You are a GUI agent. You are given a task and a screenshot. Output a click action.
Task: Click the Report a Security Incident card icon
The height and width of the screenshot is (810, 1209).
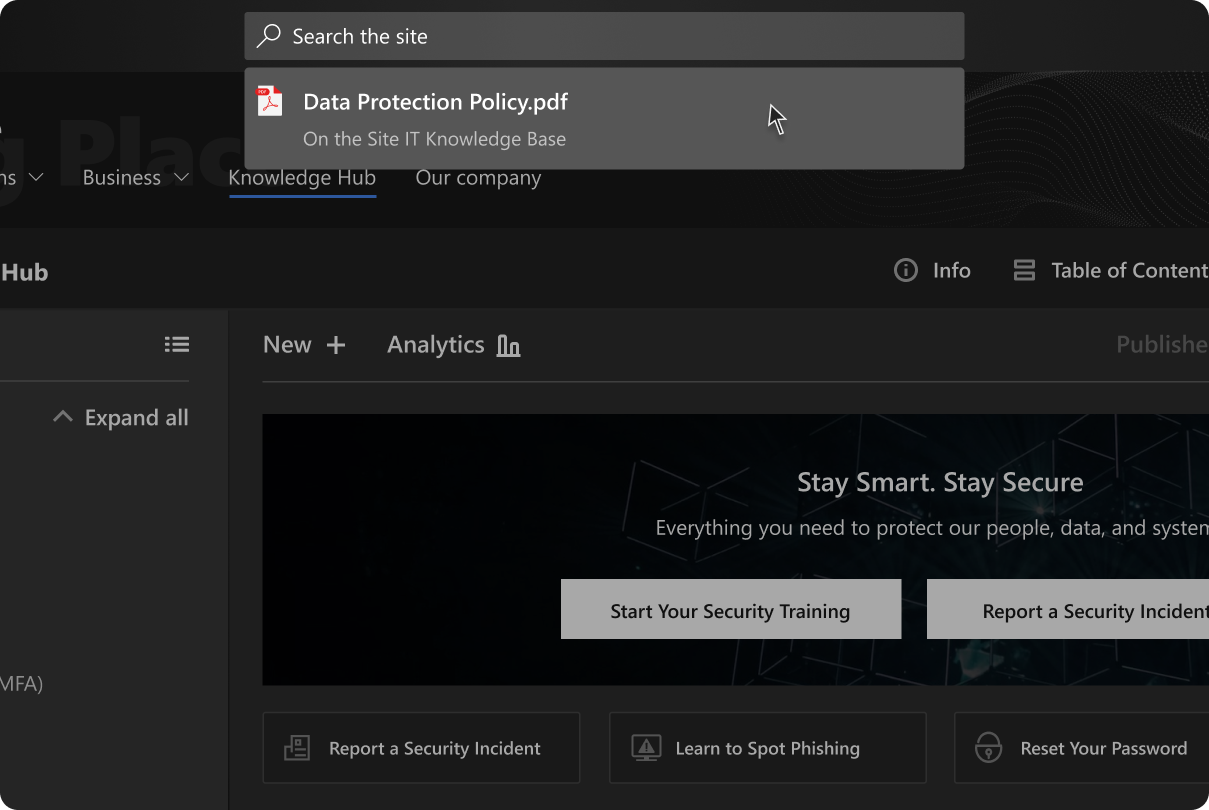click(297, 748)
